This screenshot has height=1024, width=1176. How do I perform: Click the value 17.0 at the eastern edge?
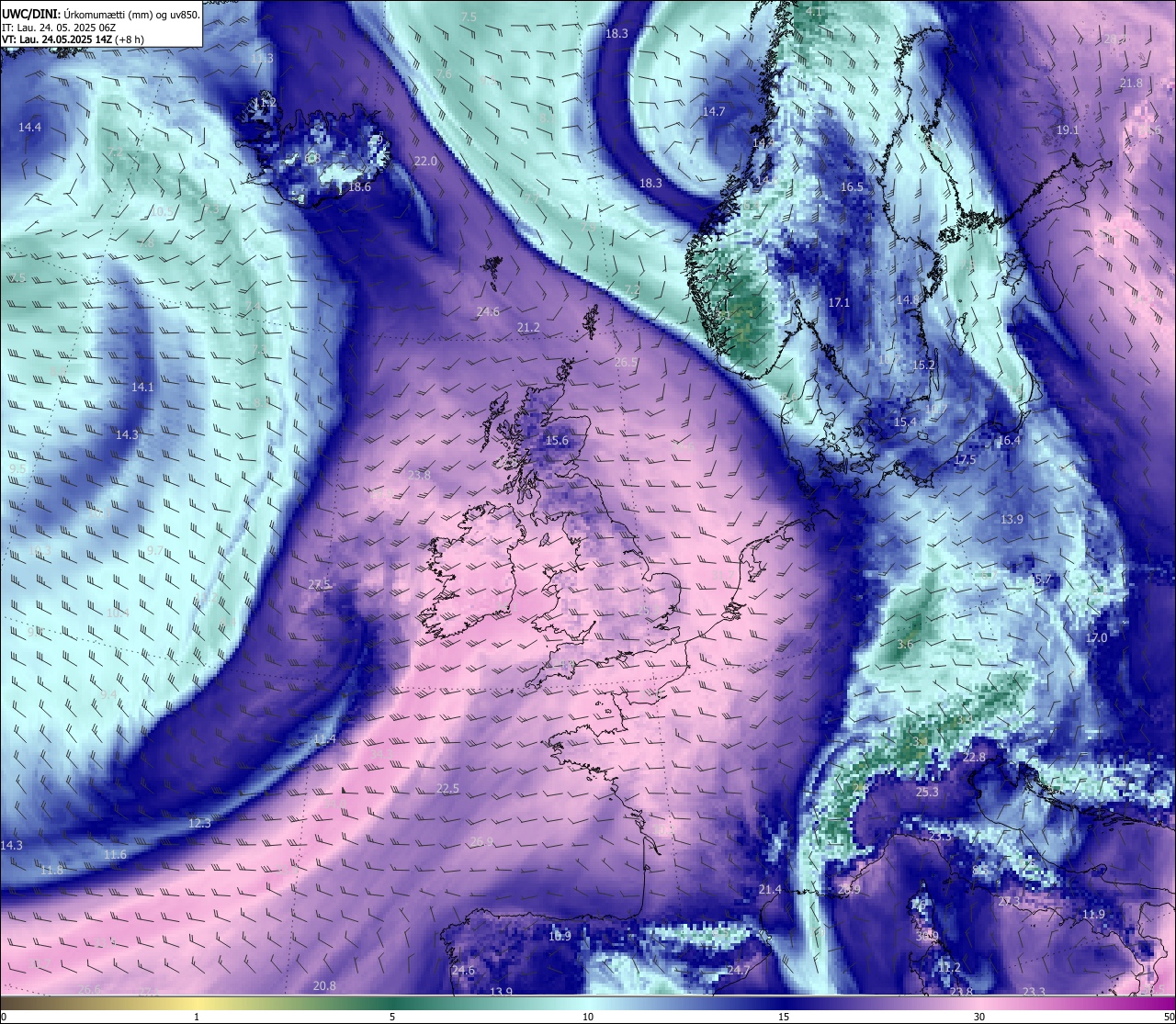[1096, 637]
